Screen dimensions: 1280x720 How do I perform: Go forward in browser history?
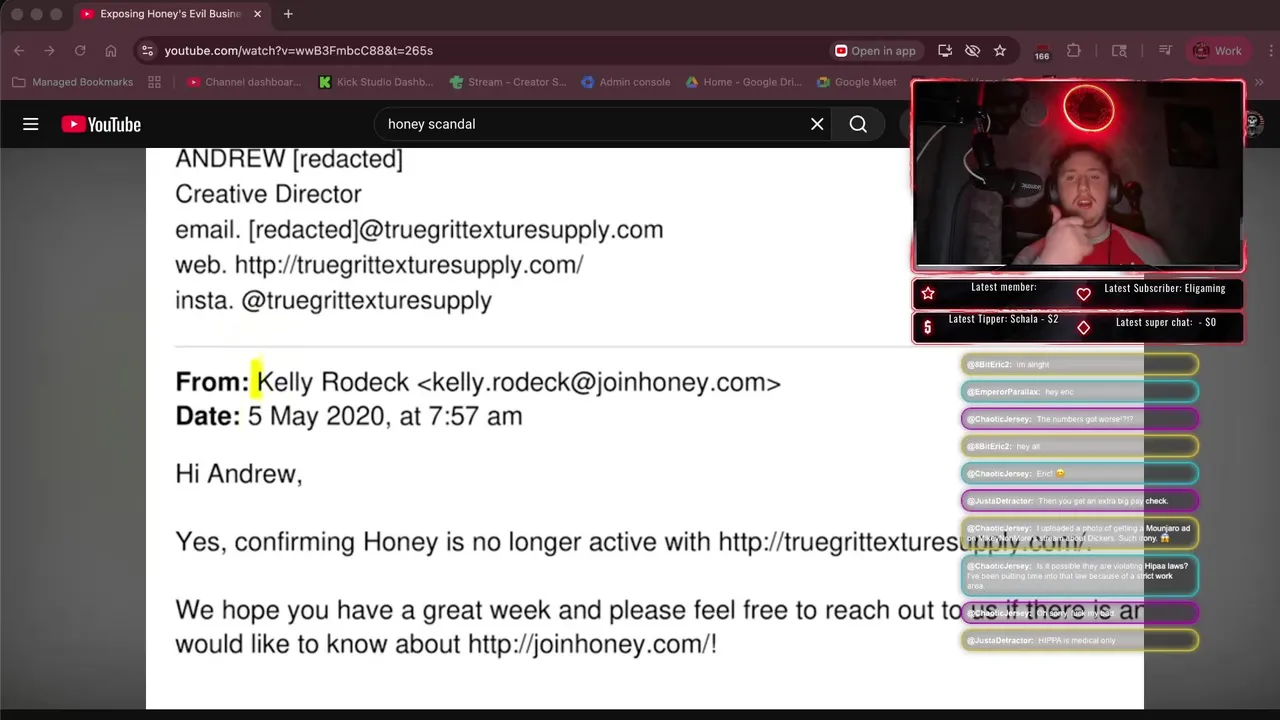tap(49, 50)
